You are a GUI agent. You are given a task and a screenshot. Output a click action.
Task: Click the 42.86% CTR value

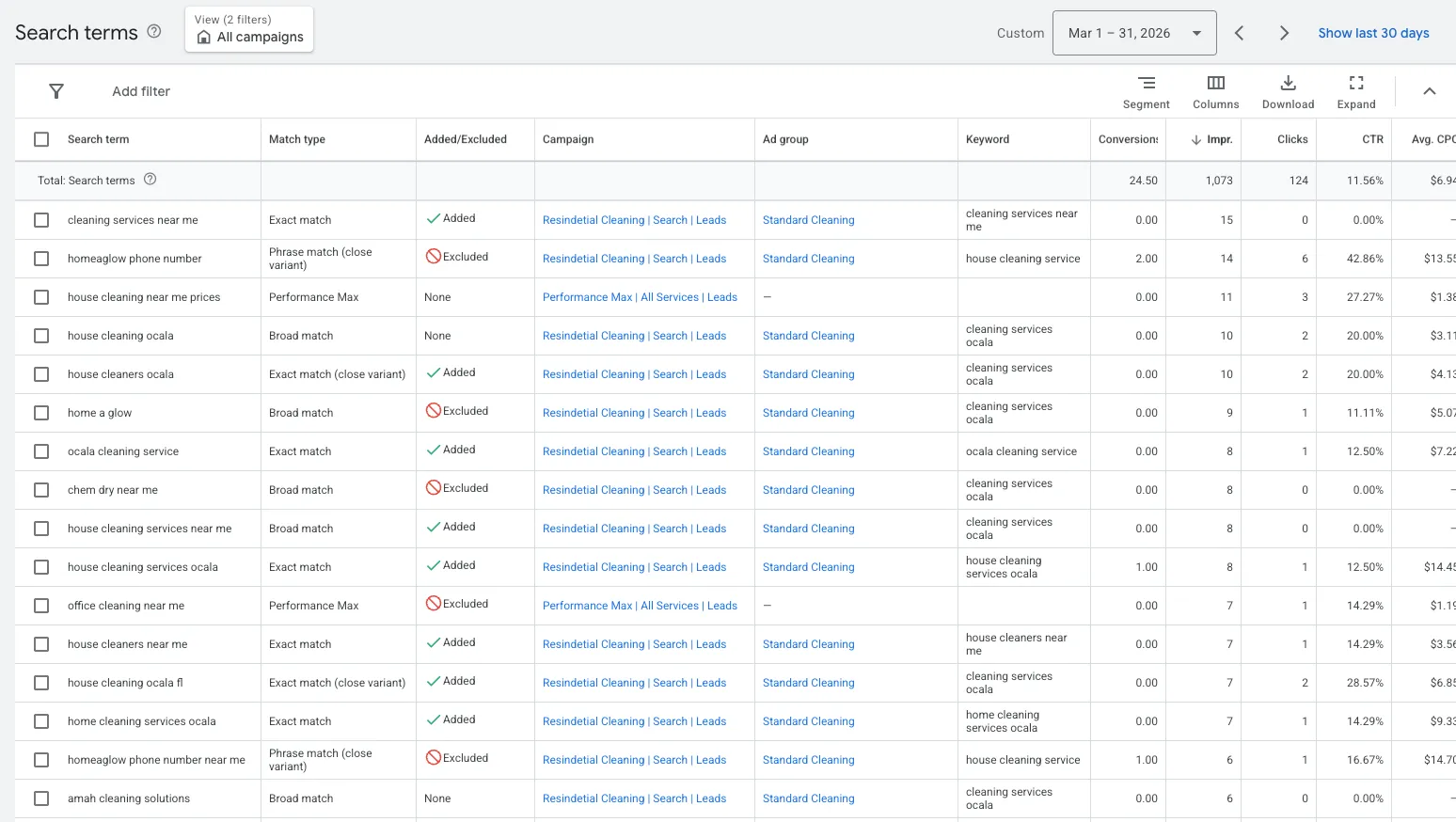click(1365, 259)
